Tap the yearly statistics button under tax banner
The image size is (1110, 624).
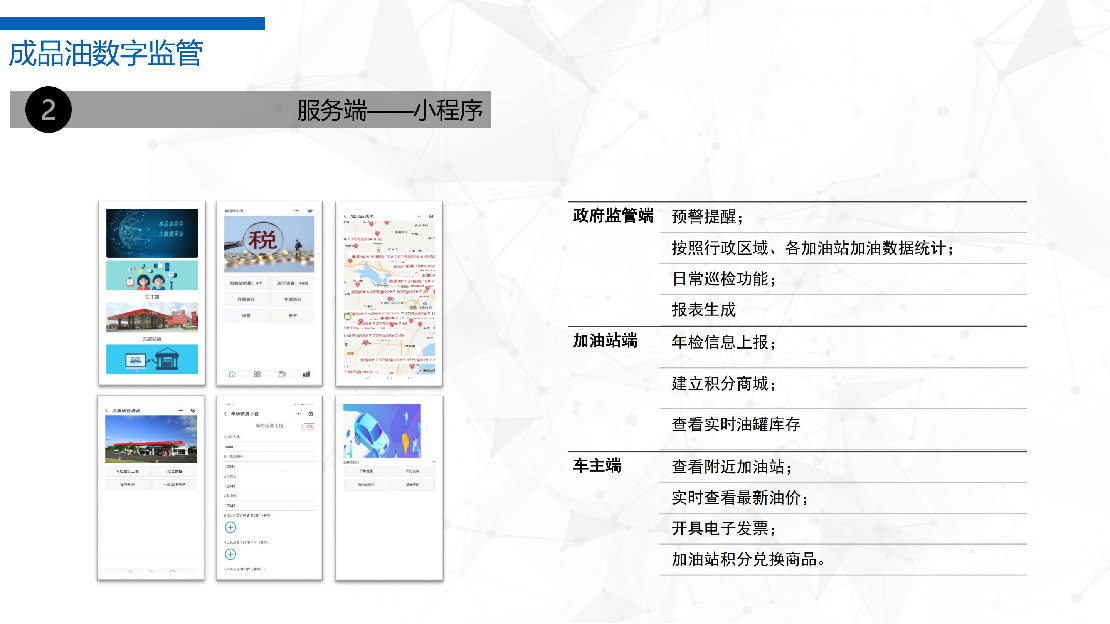pos(291,299)
